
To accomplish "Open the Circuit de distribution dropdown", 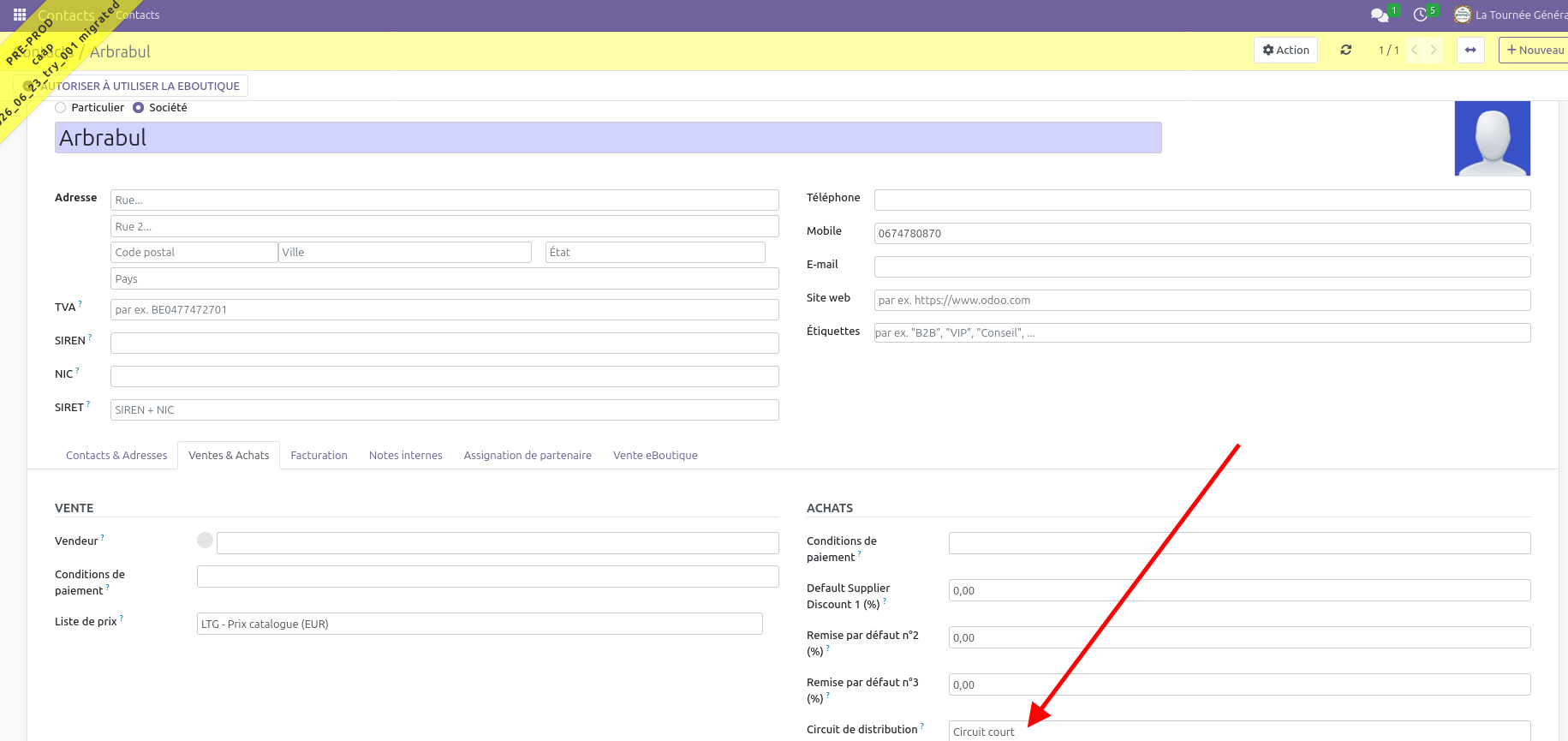I will (x=1239, y=731).
